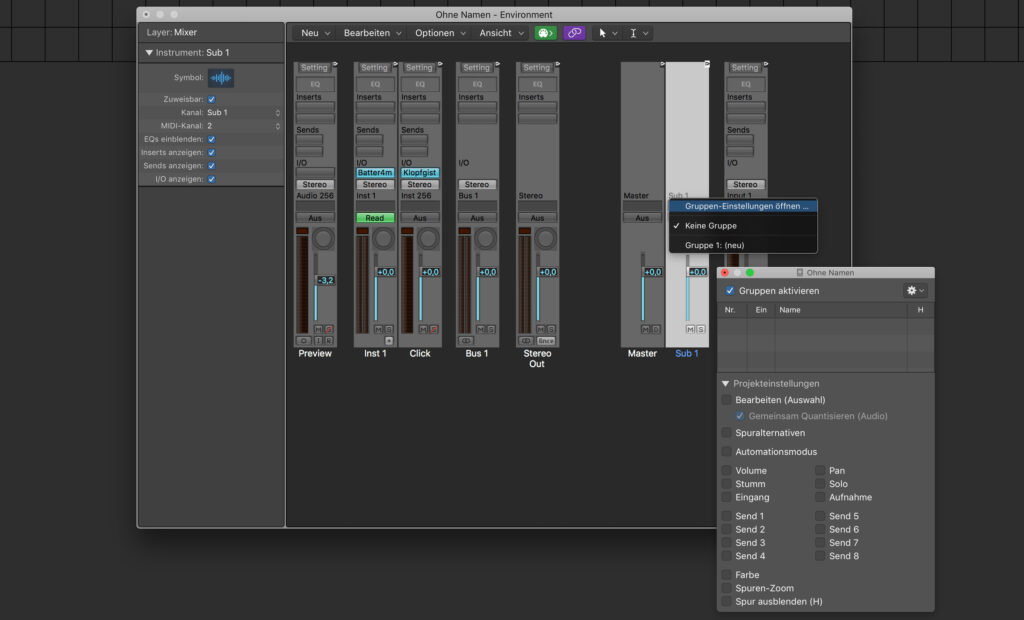Toggle Inserts anzeigen checkbox
Image resolution: width=1024 pixels, height=620 pixels.
coord(212,152)
